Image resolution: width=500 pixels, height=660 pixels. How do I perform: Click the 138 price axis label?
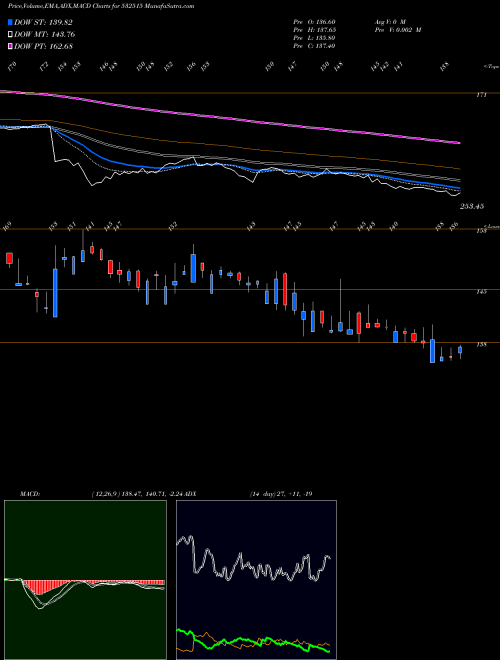(x=481, y=344)
